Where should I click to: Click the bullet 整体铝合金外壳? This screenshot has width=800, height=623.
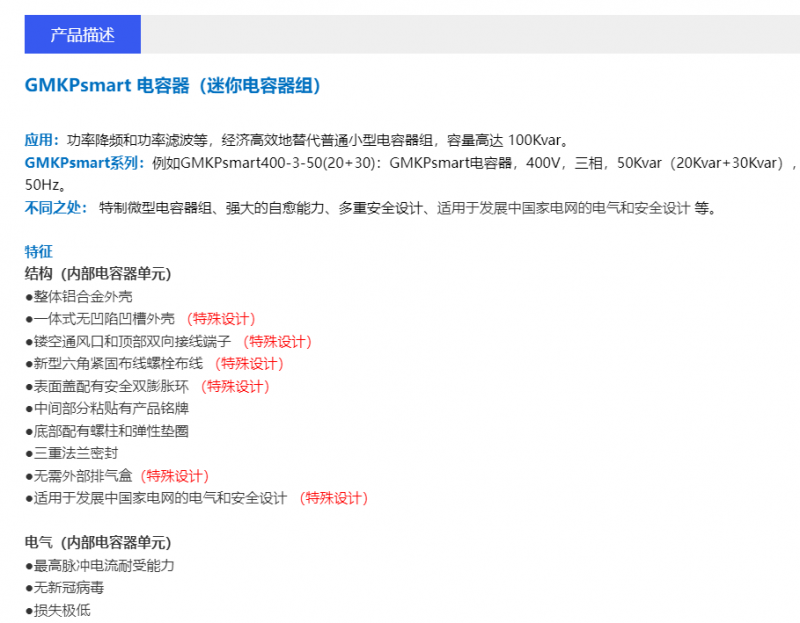79,296
